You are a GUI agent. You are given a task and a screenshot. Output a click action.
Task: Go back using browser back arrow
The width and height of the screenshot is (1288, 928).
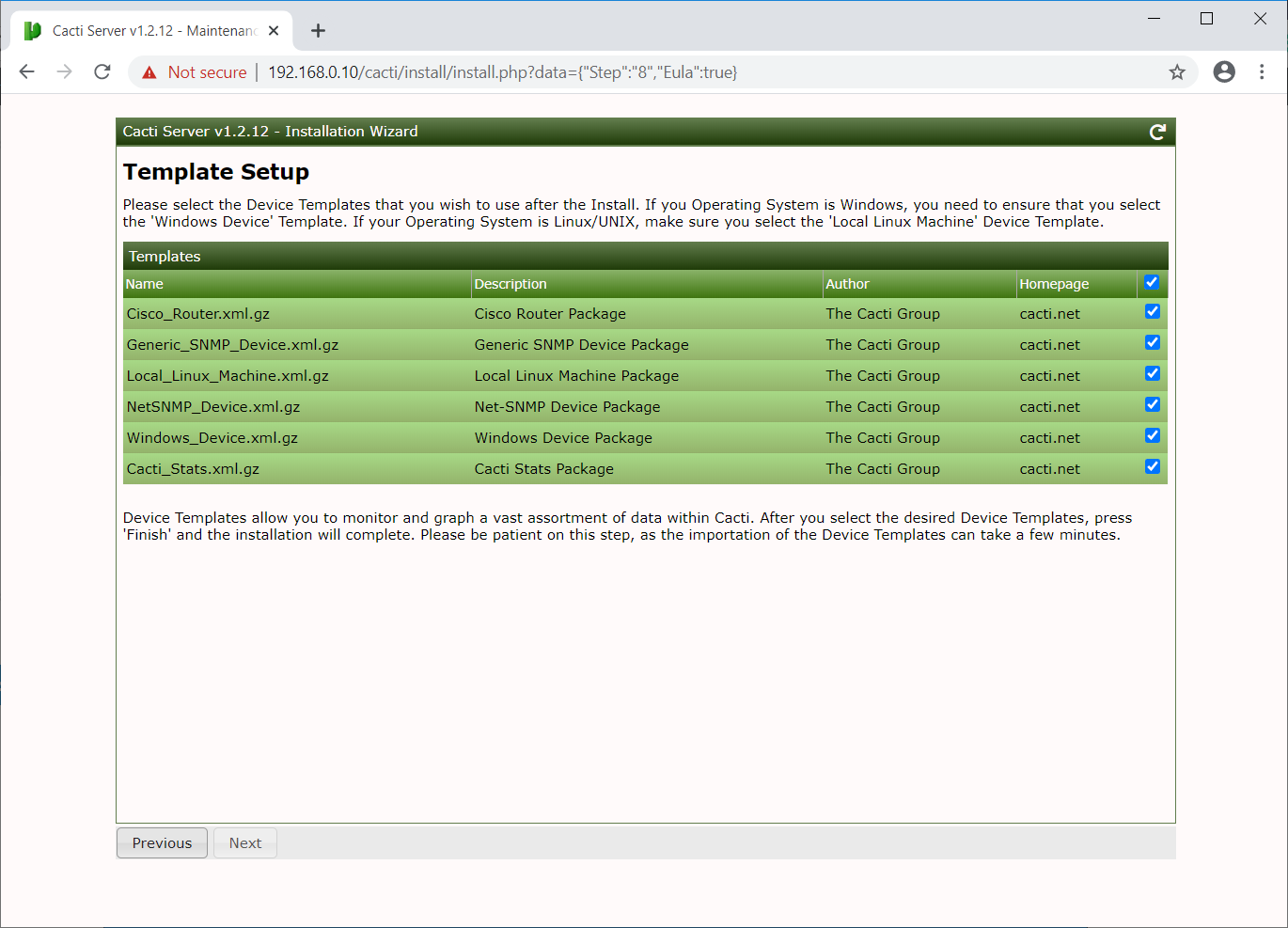point(27,72)
